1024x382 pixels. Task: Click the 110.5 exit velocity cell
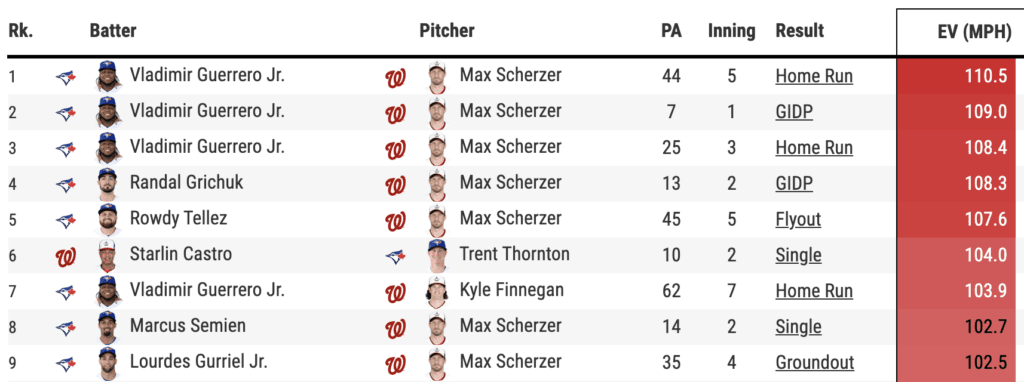tap(960, 76)
